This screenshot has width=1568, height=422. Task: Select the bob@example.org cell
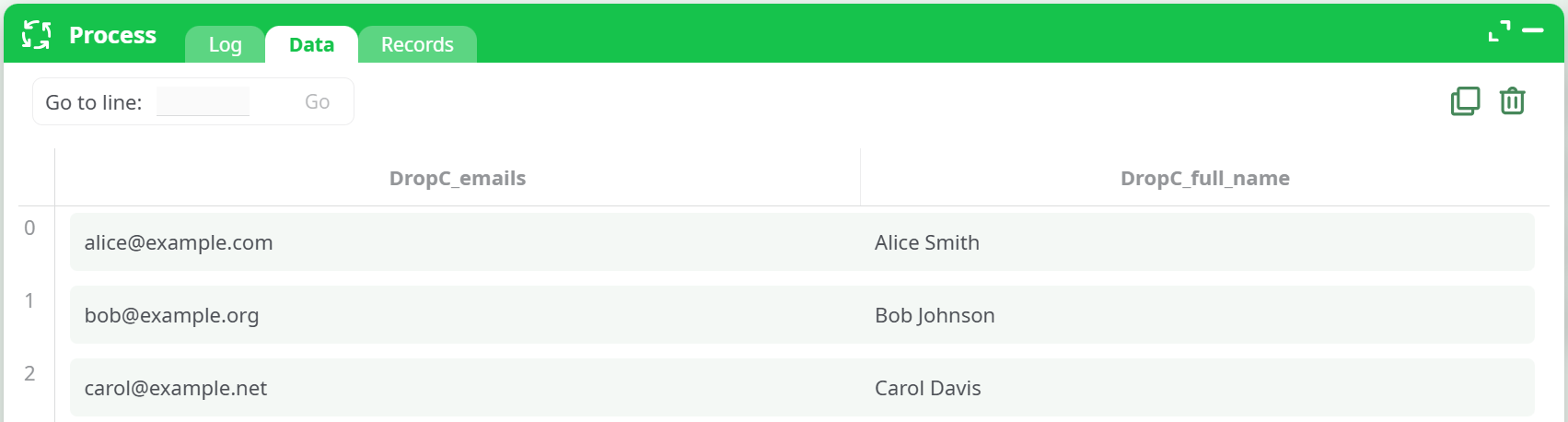171,315
